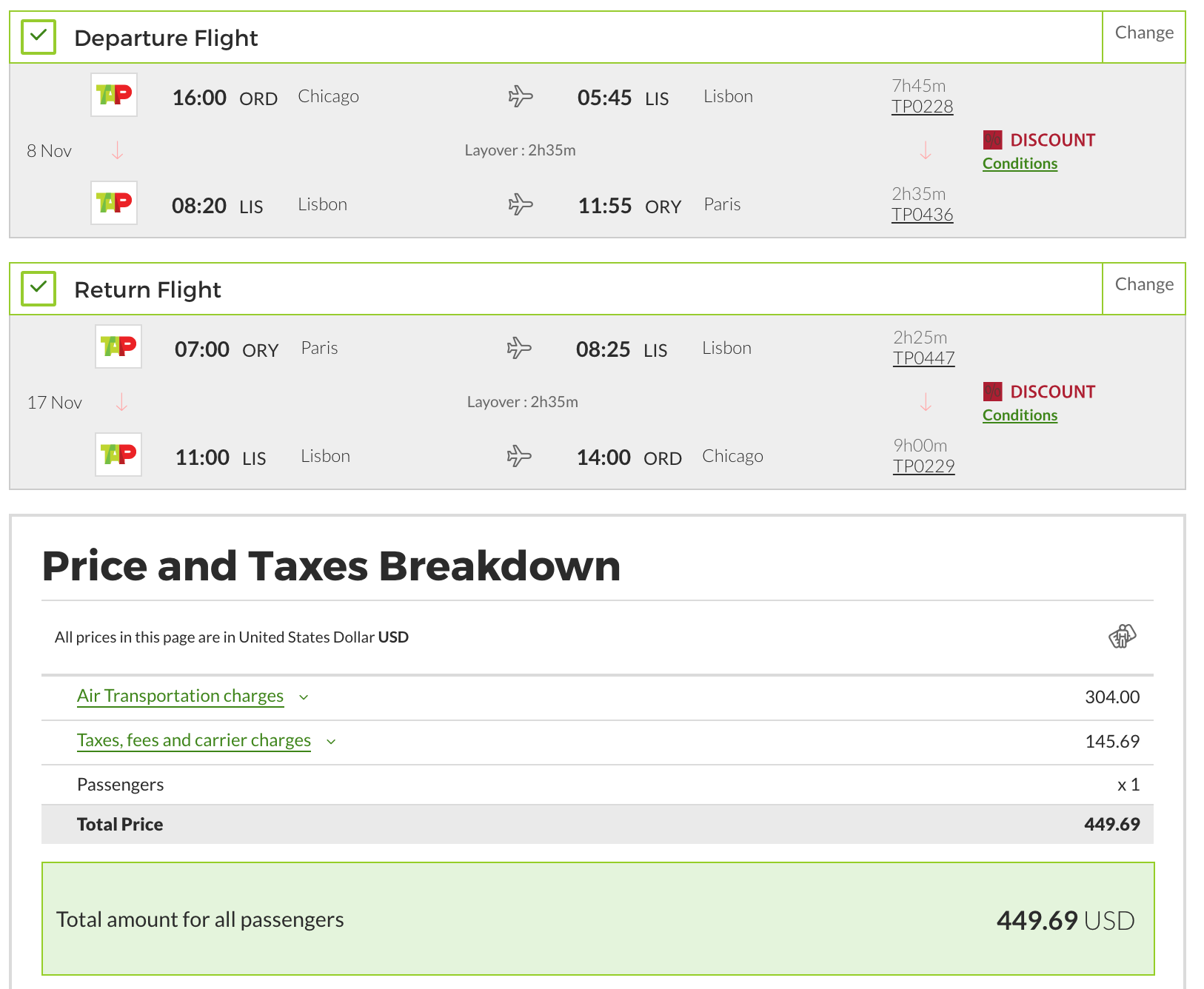Click the TAP logo on Lisbon to Paris flight
This screenshot has width=1204, height=989.
pos(114,203)
